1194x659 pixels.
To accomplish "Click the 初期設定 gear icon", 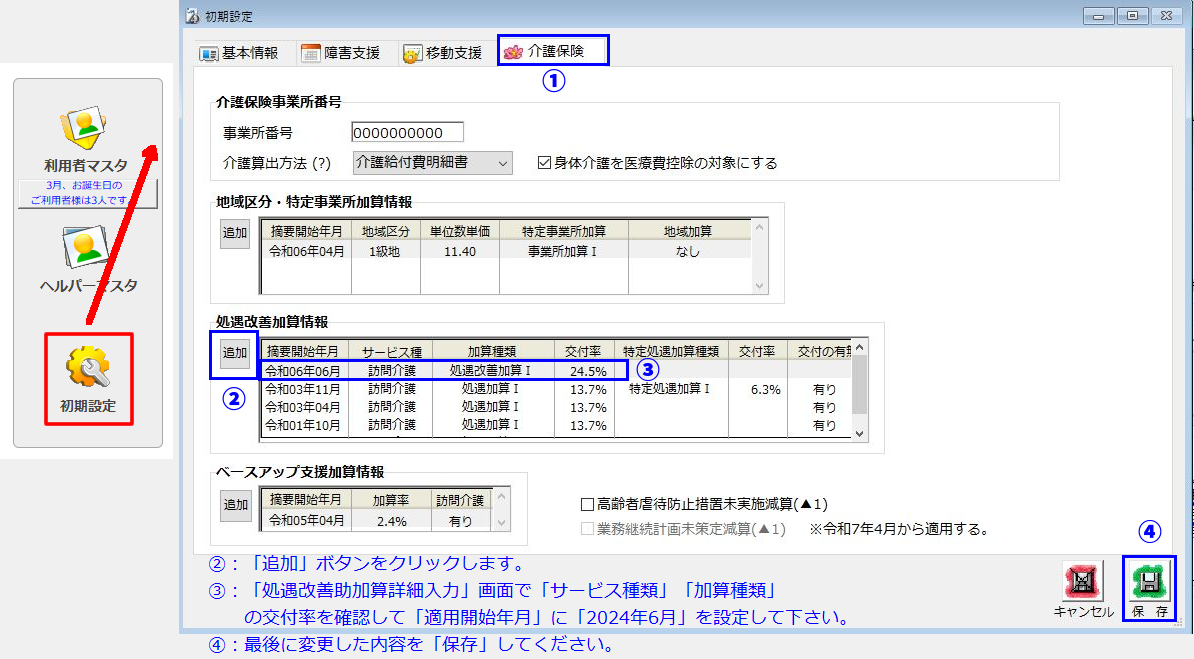I will [88, 370].
